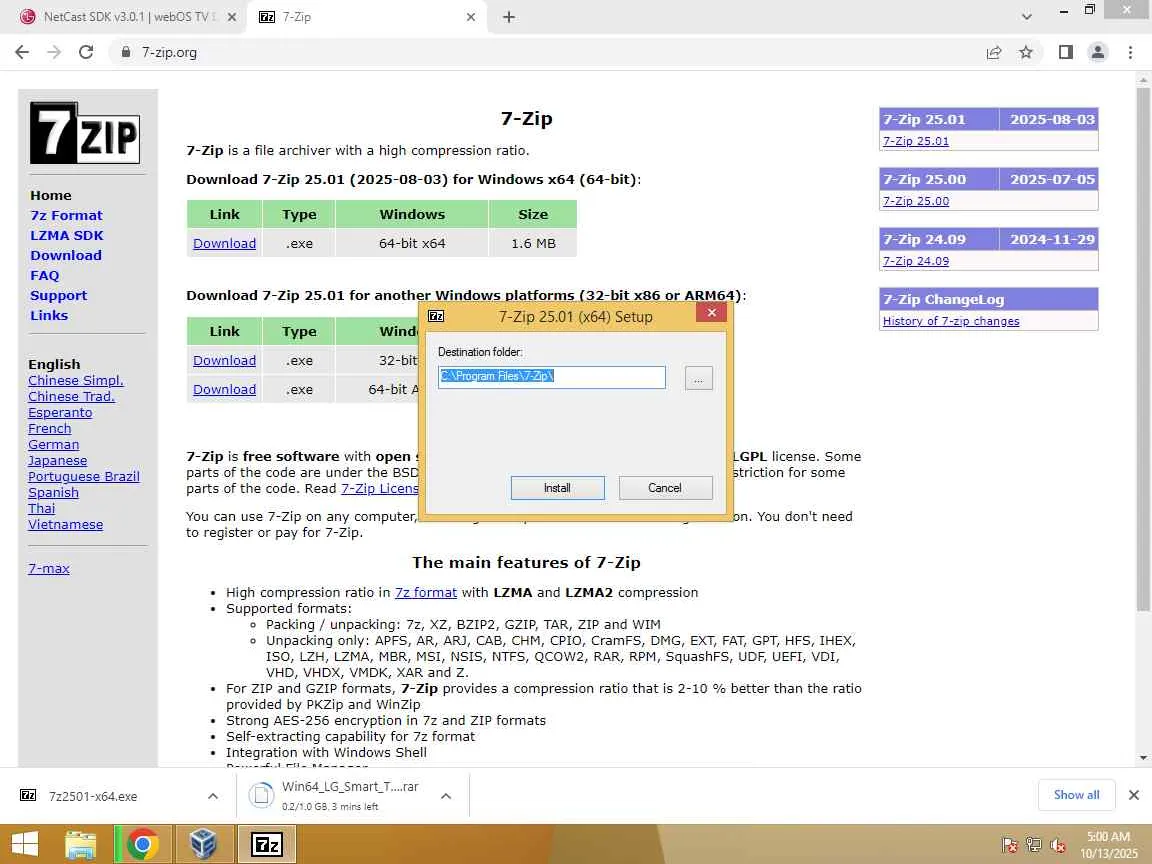This screenshot has width=1152, height=864.
Task: Close the 7-Zip tab
Action: tap(471, 17)
